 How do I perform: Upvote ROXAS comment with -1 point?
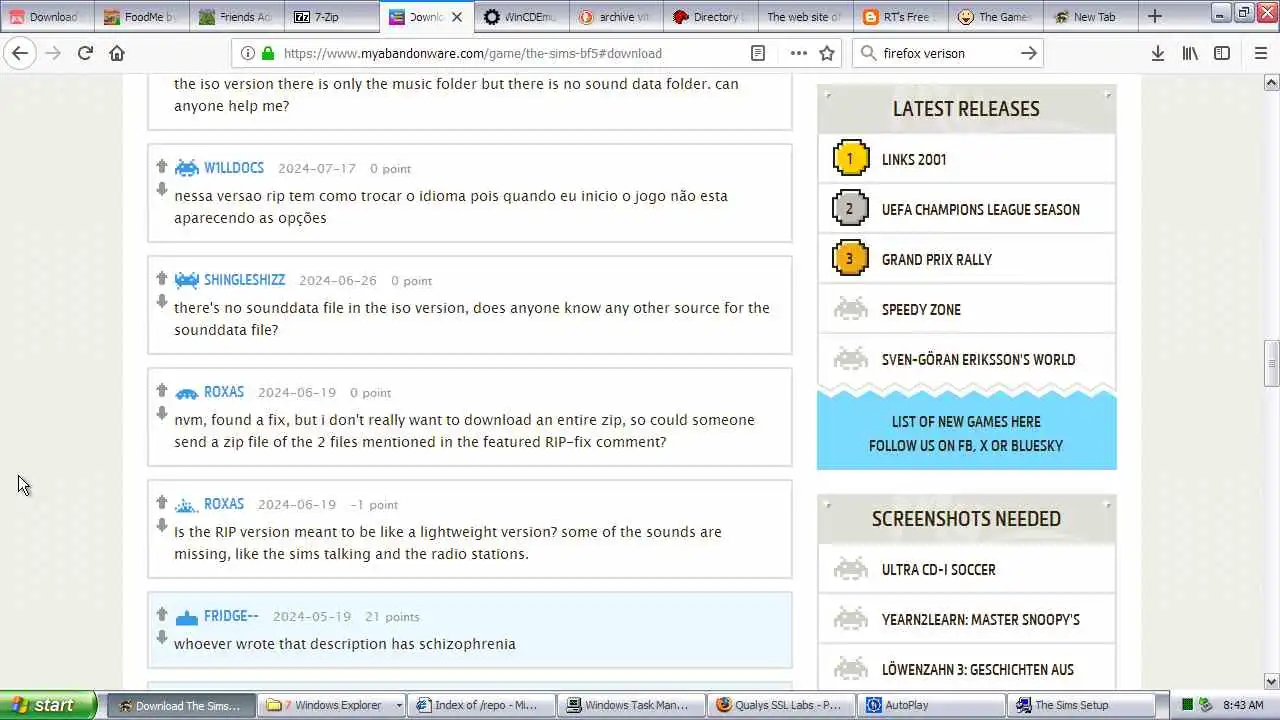[162, 501]
